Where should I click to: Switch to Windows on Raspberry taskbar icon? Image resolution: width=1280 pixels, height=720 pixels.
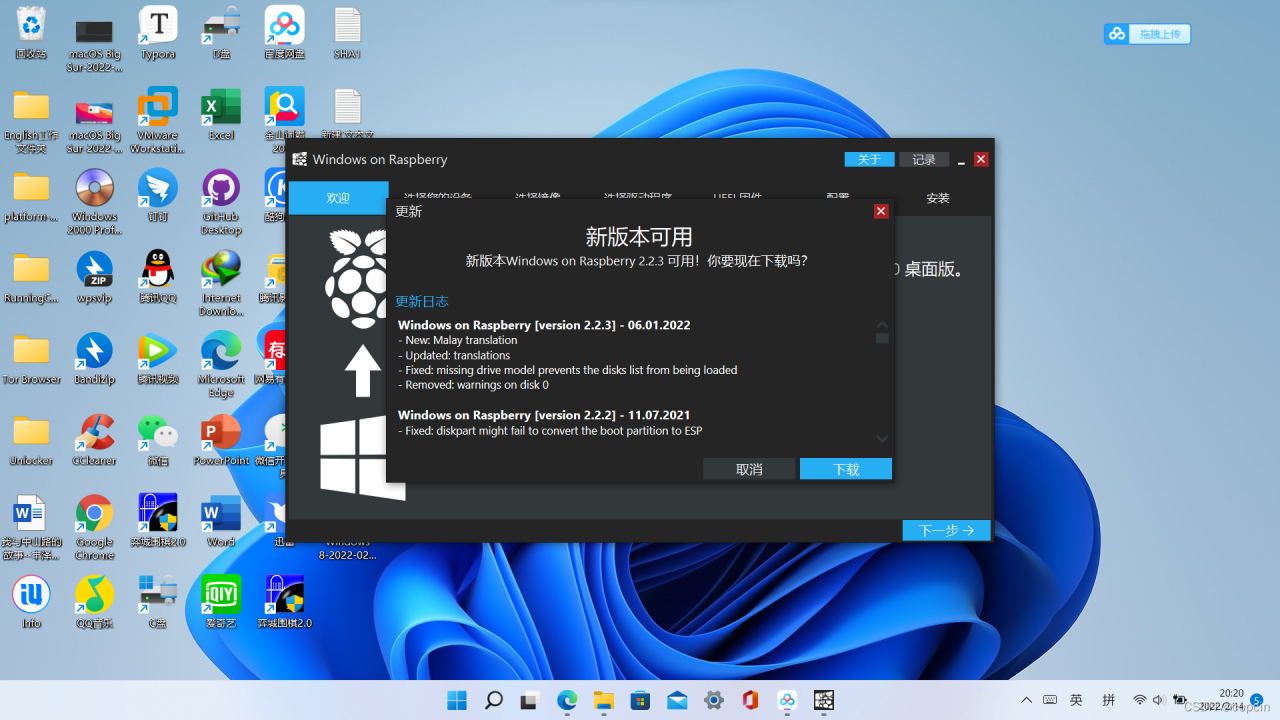[x=823, y=700]
